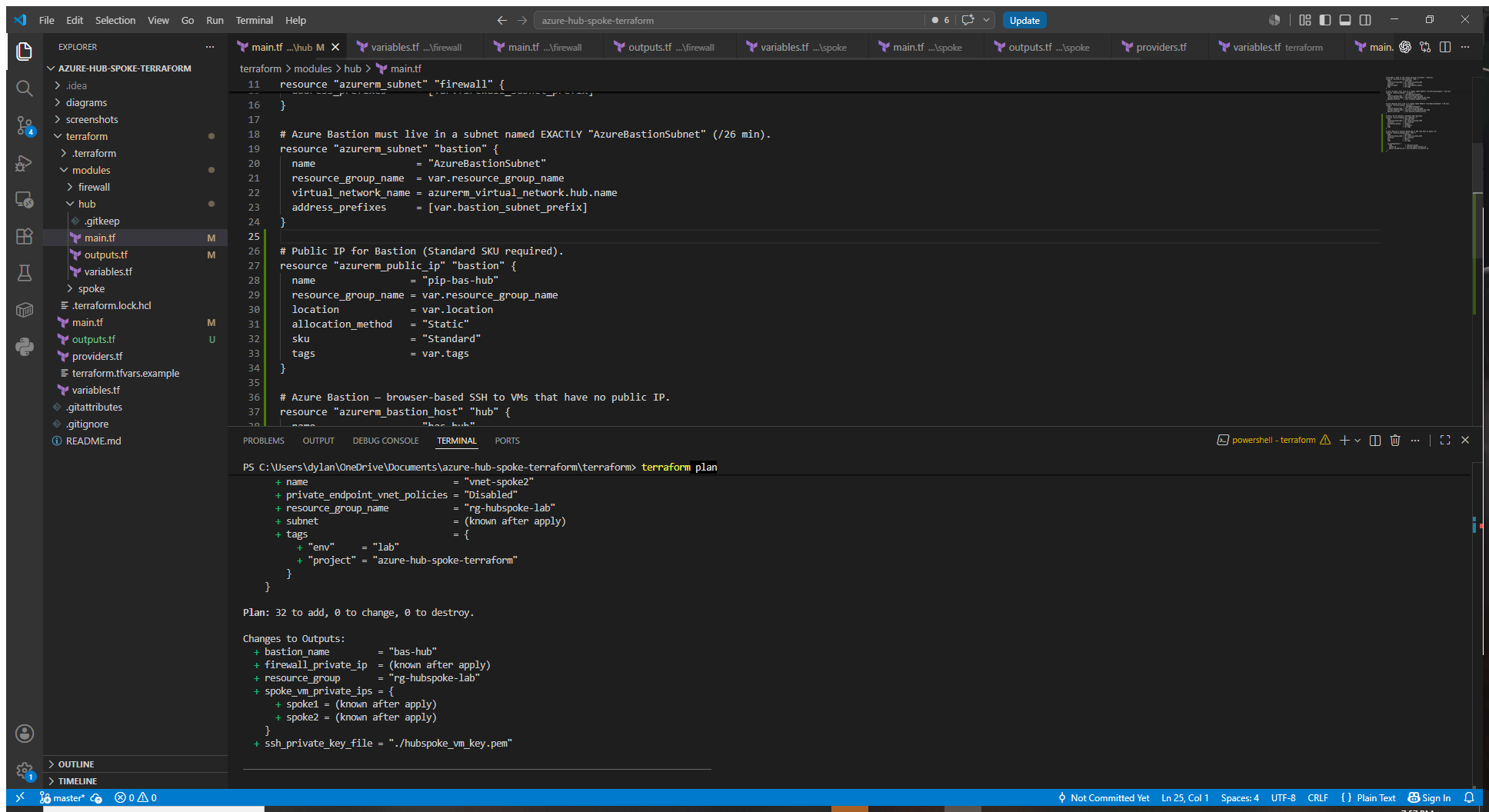
Task: Open editor More Actions ellipsis
Action: point(1465,47)
